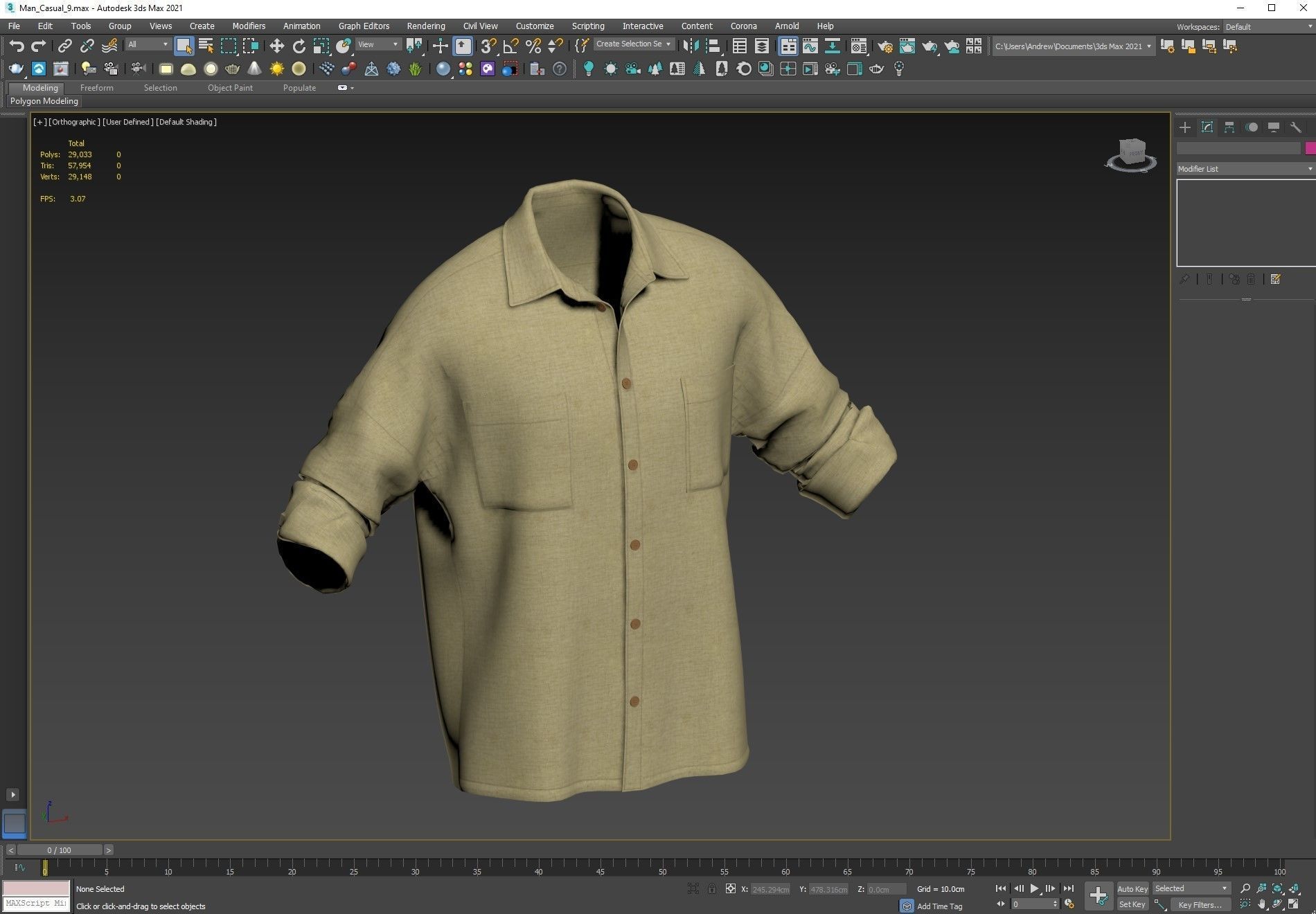Screen dimensions: 1316x914
Task: Open the Corona menu
Action: 743,26
